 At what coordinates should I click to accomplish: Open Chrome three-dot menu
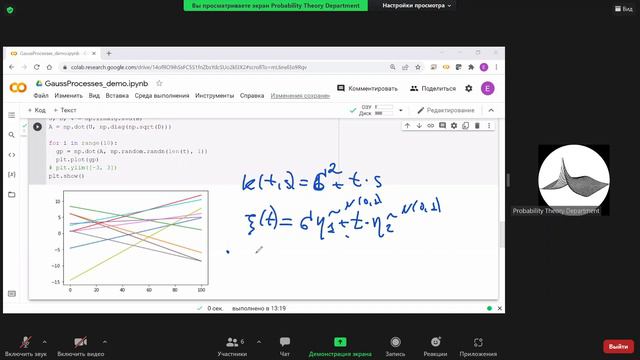(x=496, y=67)
